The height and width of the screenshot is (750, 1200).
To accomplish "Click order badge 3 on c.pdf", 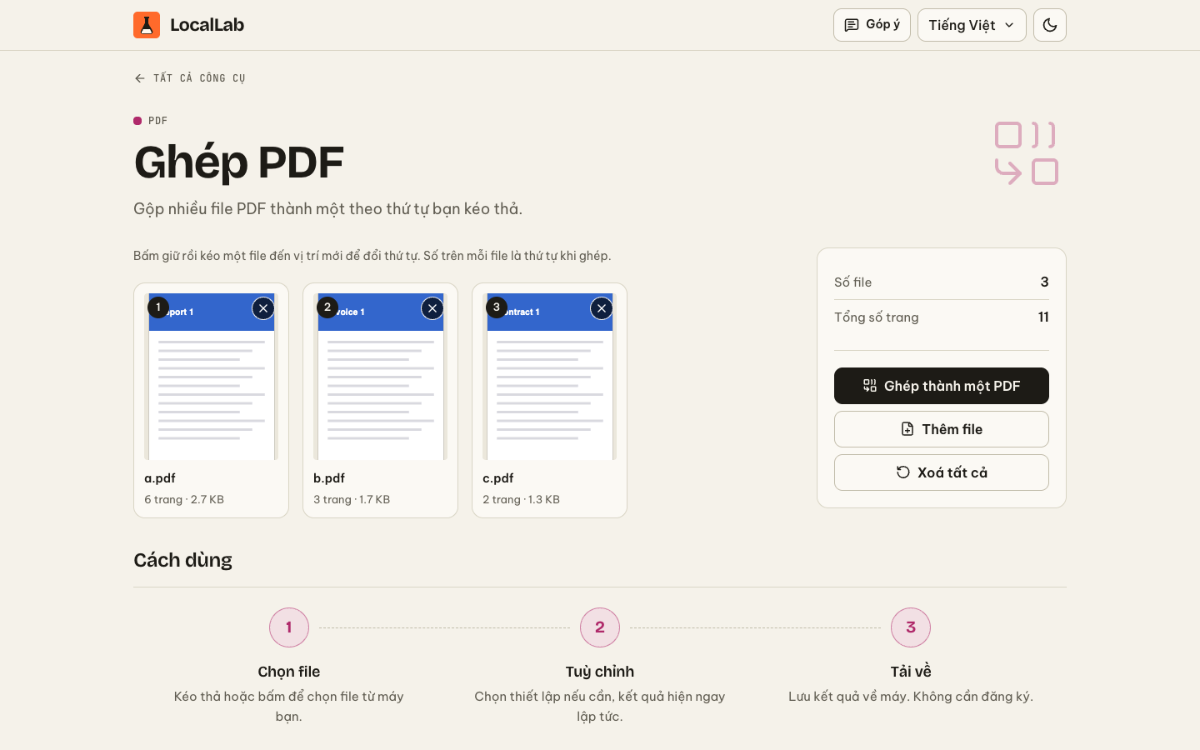I will 497,307.
